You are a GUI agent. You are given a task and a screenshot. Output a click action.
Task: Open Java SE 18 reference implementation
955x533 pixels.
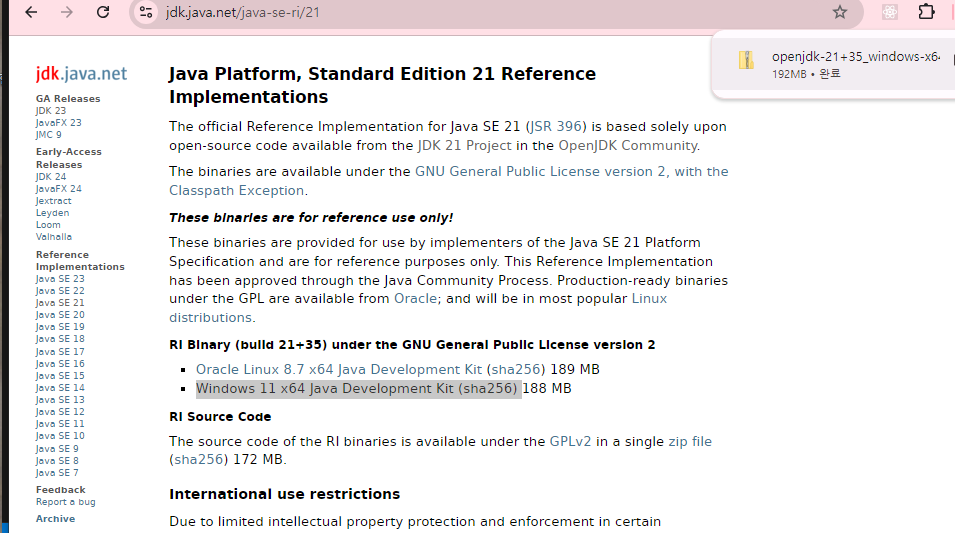click(x=60, y=339)
